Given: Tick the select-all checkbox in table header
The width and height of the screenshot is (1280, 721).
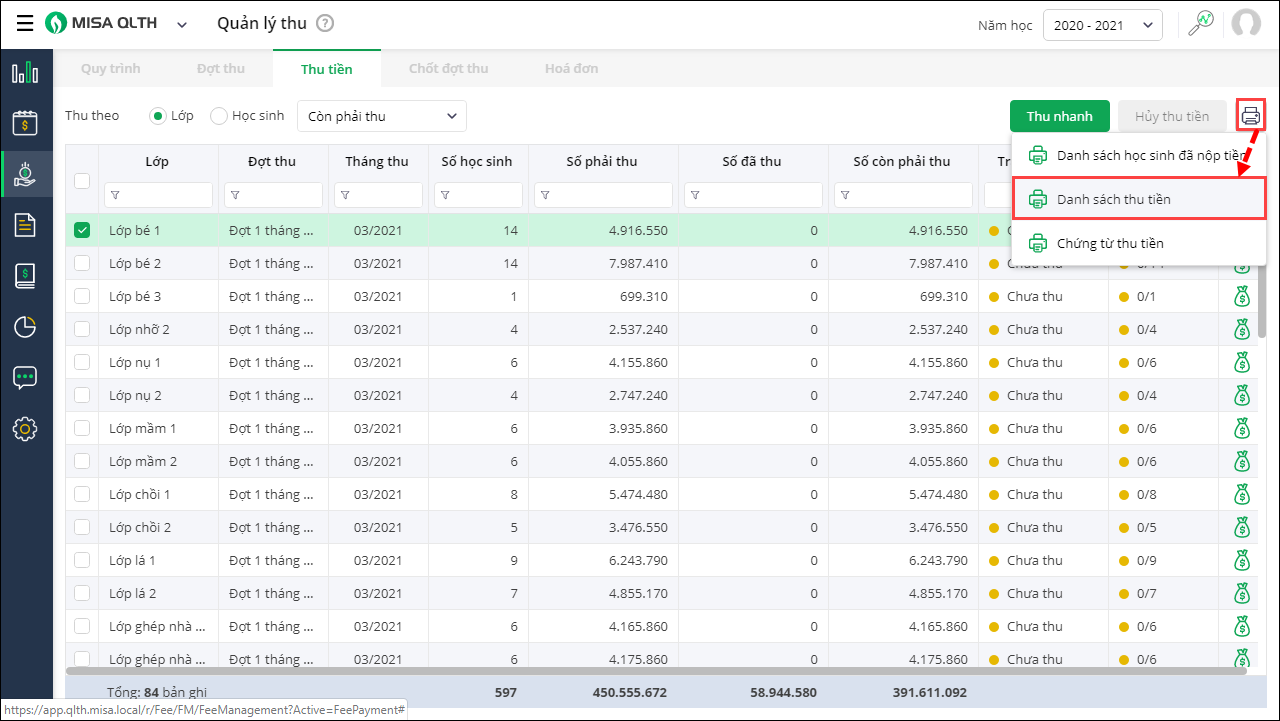Looking at the screenshot, I should click(82, 181).
